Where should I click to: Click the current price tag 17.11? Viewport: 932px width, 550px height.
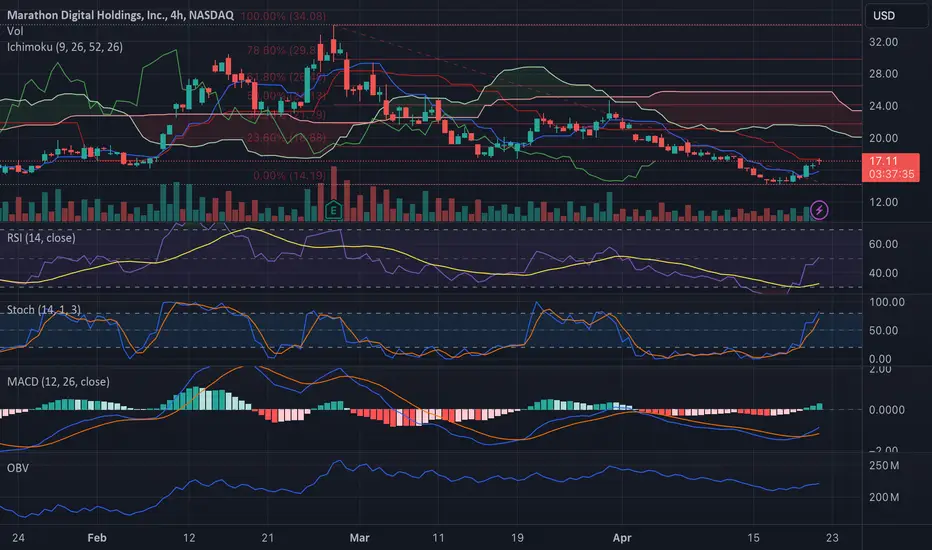tap(891, 168)
